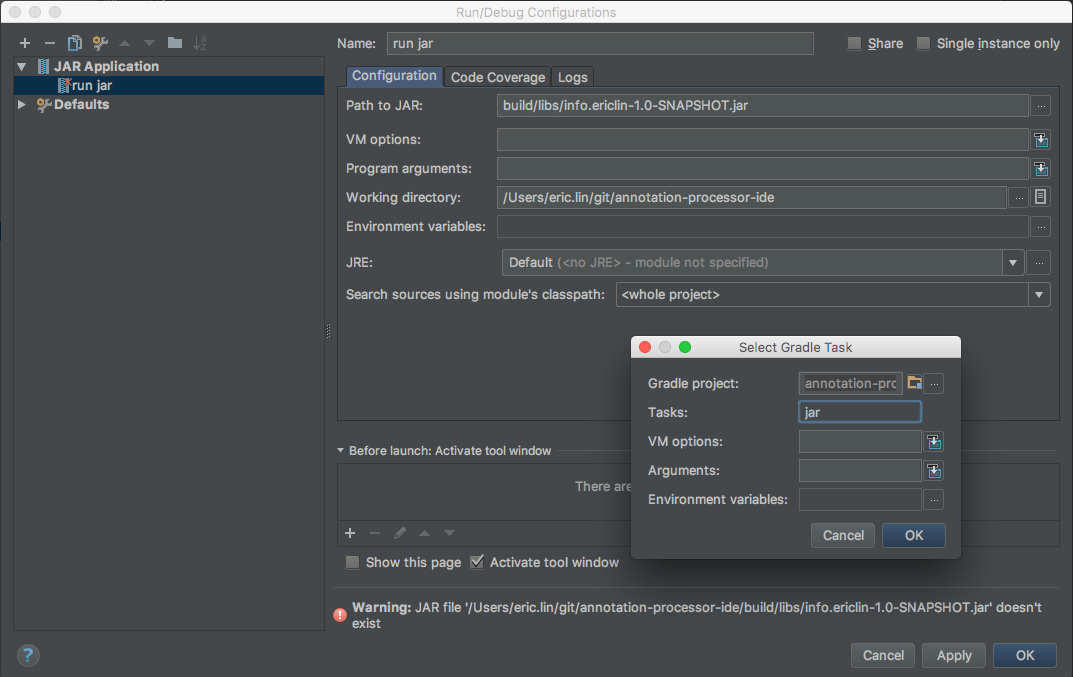1073x677 pixels.
Task: Switch to the Code Coverage tab
Action: coord(497,76)
